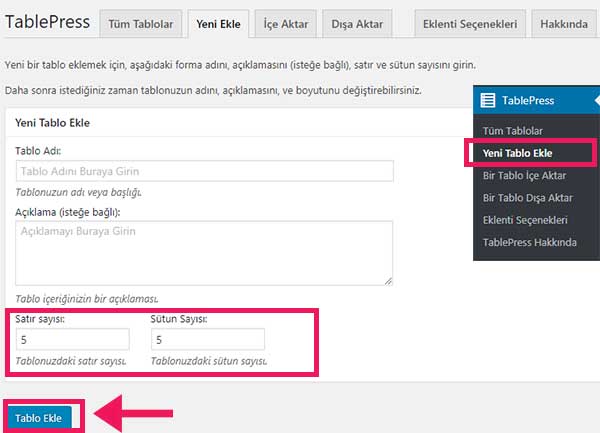Image resolution: width=600 pixels, height=433 pixels.
Task: Click the hint 'Tablonuzdaki satır sayısı.'
Action: 71,361
